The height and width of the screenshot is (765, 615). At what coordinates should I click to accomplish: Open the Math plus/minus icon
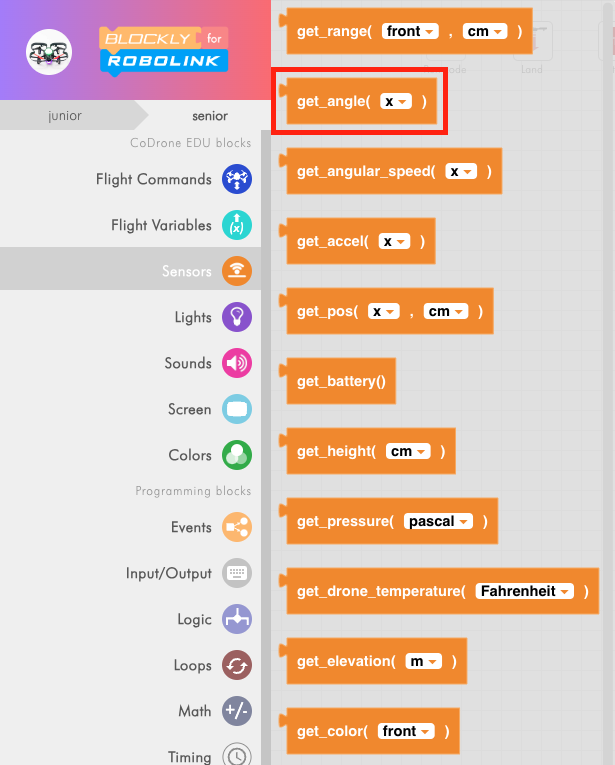coord(237,711)
